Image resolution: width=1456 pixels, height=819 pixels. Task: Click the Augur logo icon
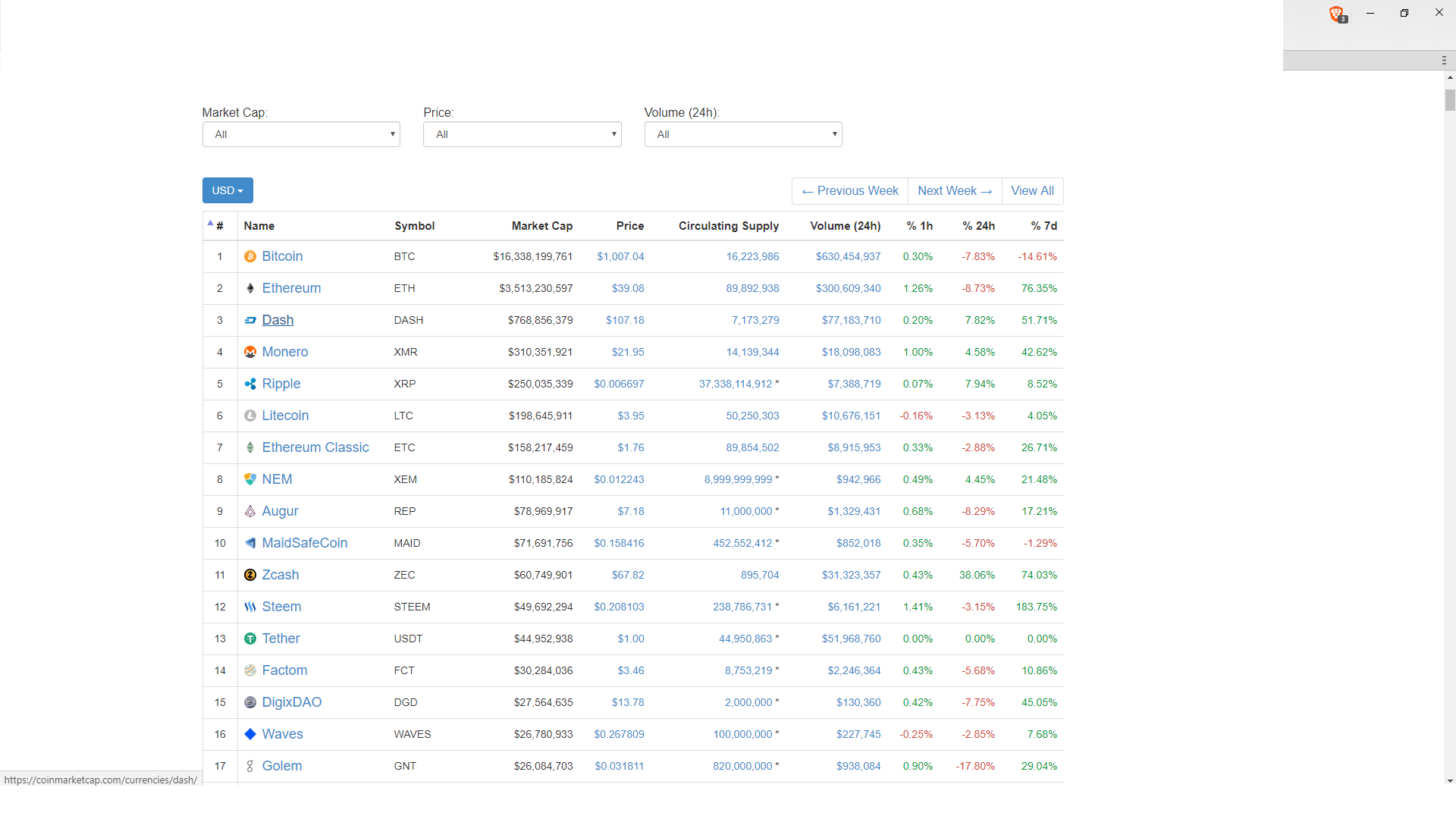[x=250, y=512]
